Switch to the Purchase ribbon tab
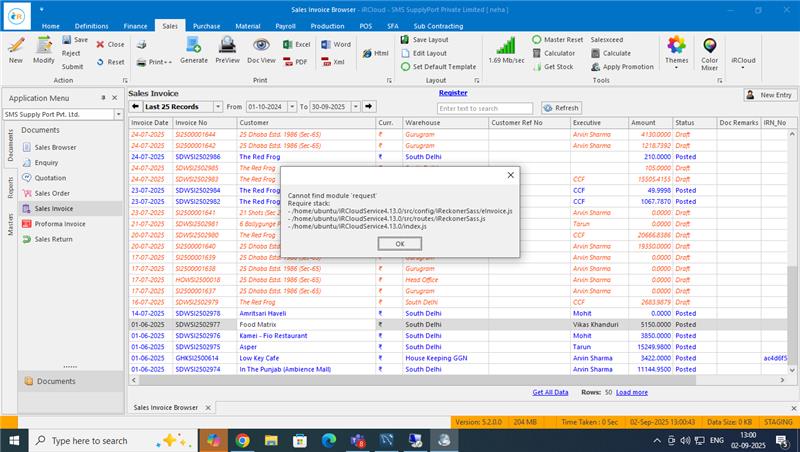Screen dimensions: 800x452 pos(206,25)
